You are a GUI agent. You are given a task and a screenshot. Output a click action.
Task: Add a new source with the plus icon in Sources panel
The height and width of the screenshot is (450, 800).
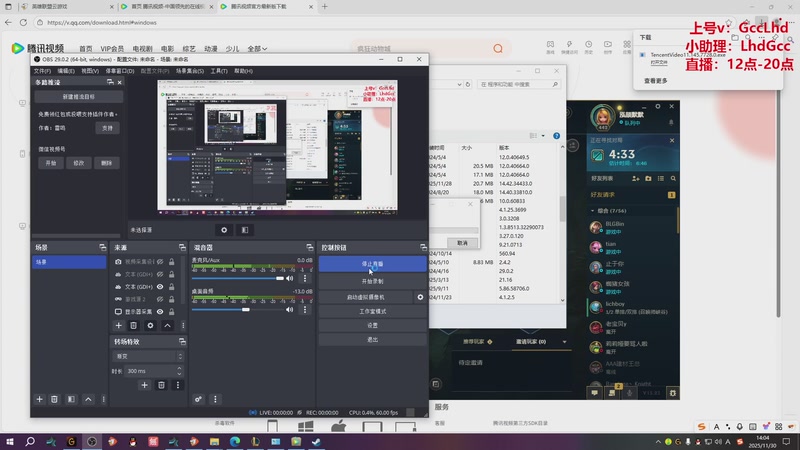pos(118,326)
